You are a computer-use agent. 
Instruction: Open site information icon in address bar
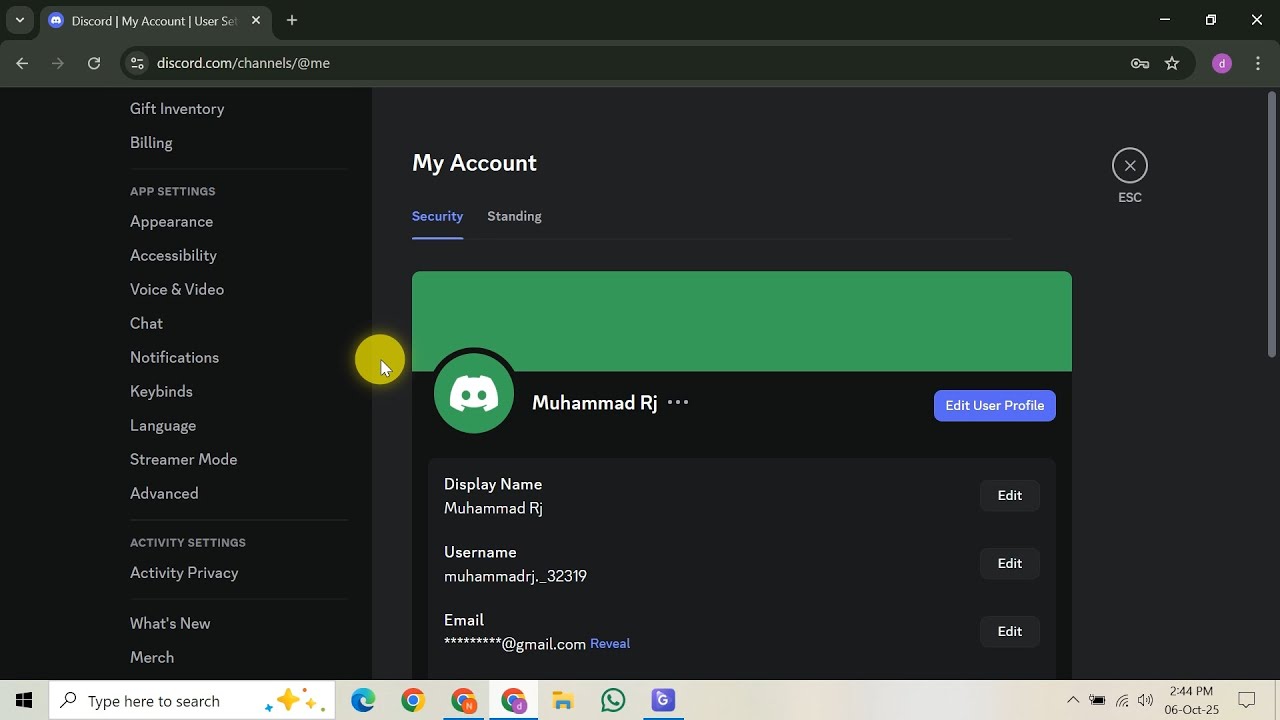click(x=137, y=63)
